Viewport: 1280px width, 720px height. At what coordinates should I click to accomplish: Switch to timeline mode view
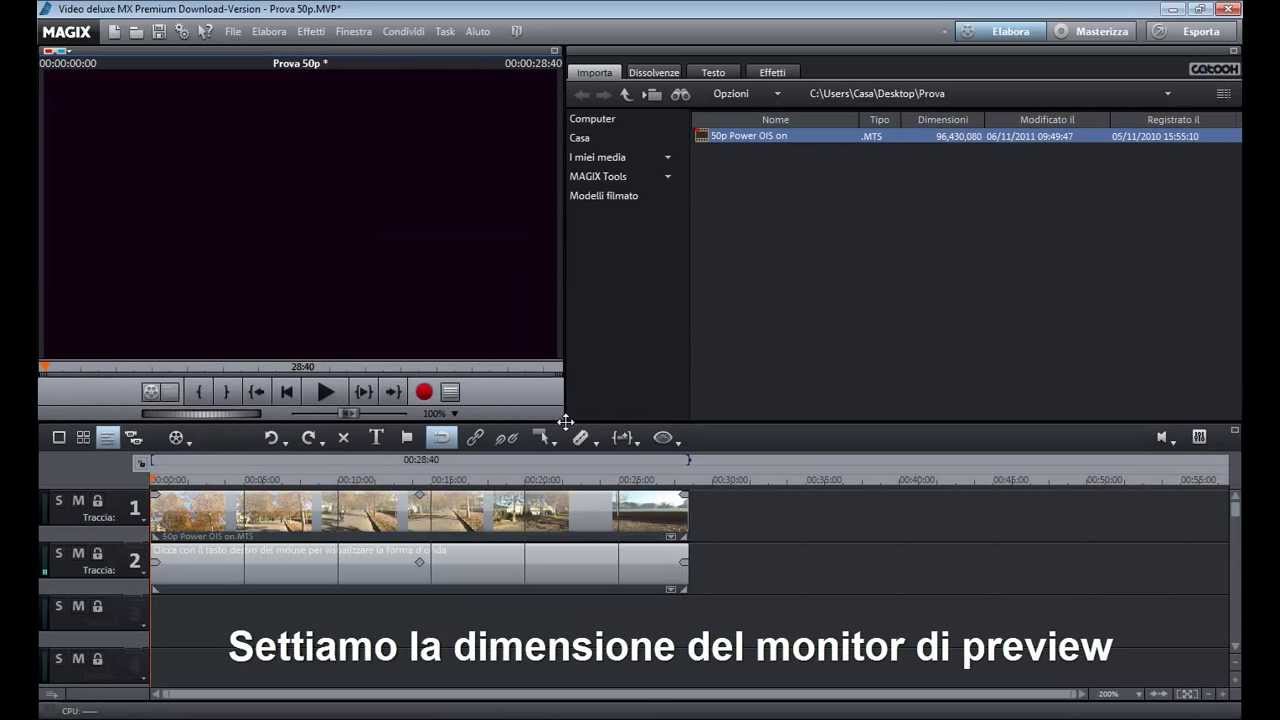(107, 437)
